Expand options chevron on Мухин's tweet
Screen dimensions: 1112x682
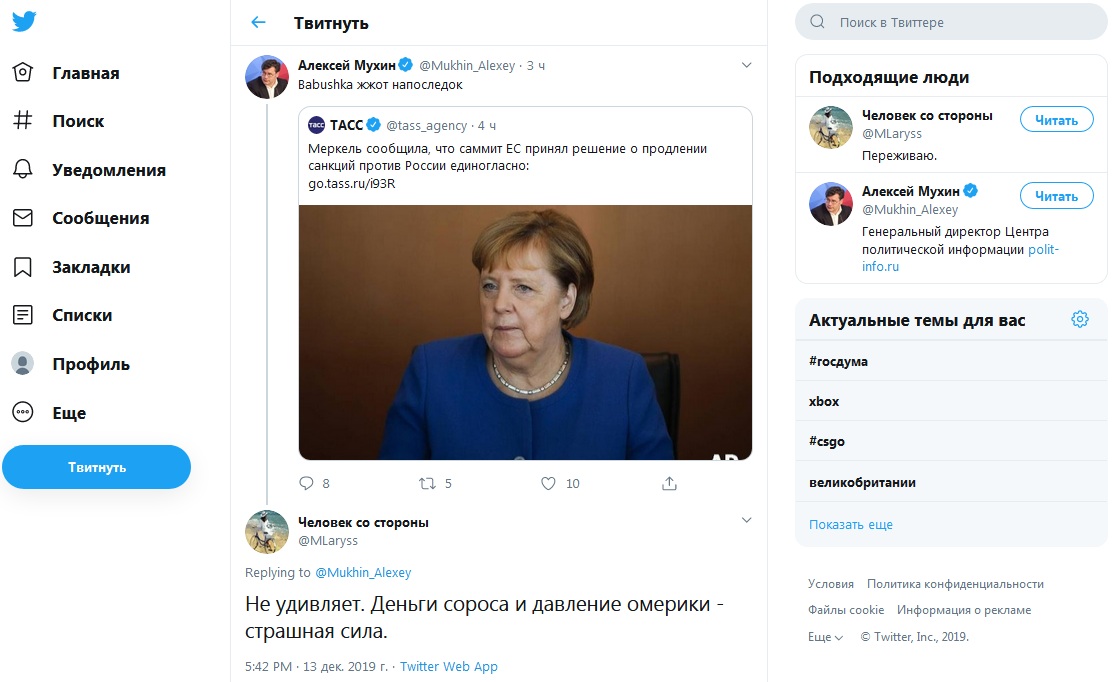point(745,65)
